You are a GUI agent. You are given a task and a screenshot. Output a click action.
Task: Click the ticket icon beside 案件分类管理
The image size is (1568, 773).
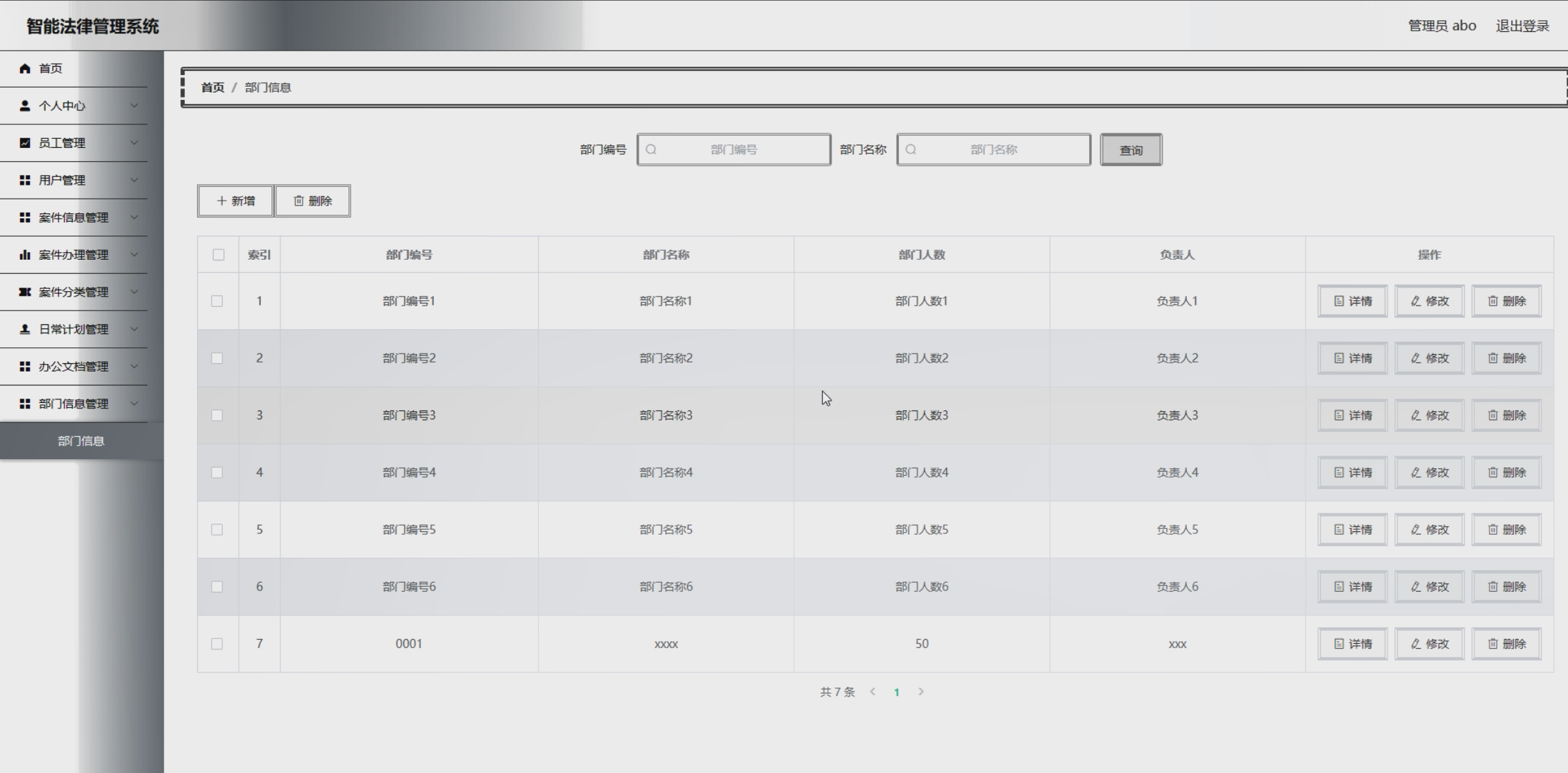25,292
